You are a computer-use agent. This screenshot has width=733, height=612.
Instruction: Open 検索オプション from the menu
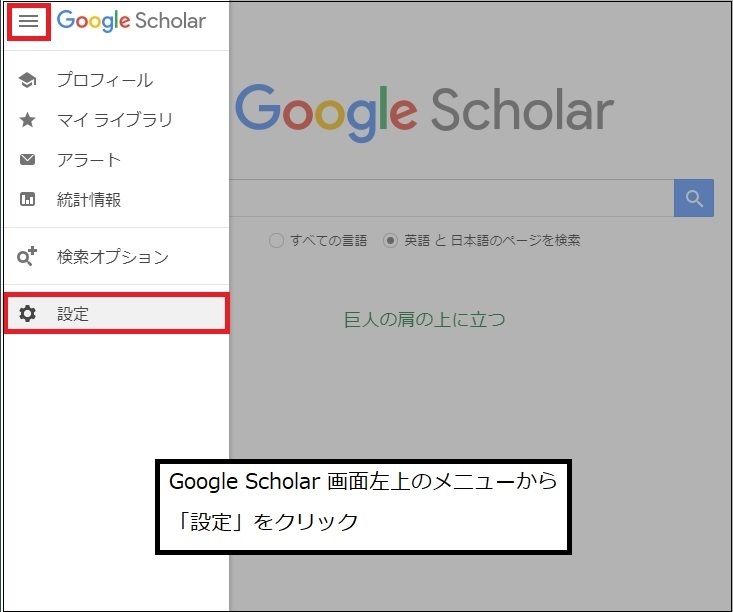click(113, 257)
